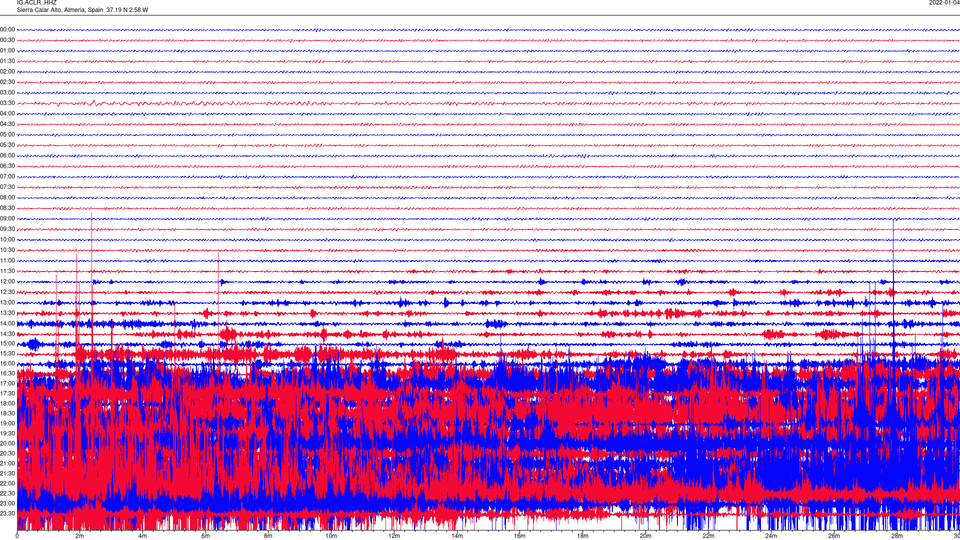Select the 08:00 trace time label
This screenshot has height=540, width=960.
point(7,197)
